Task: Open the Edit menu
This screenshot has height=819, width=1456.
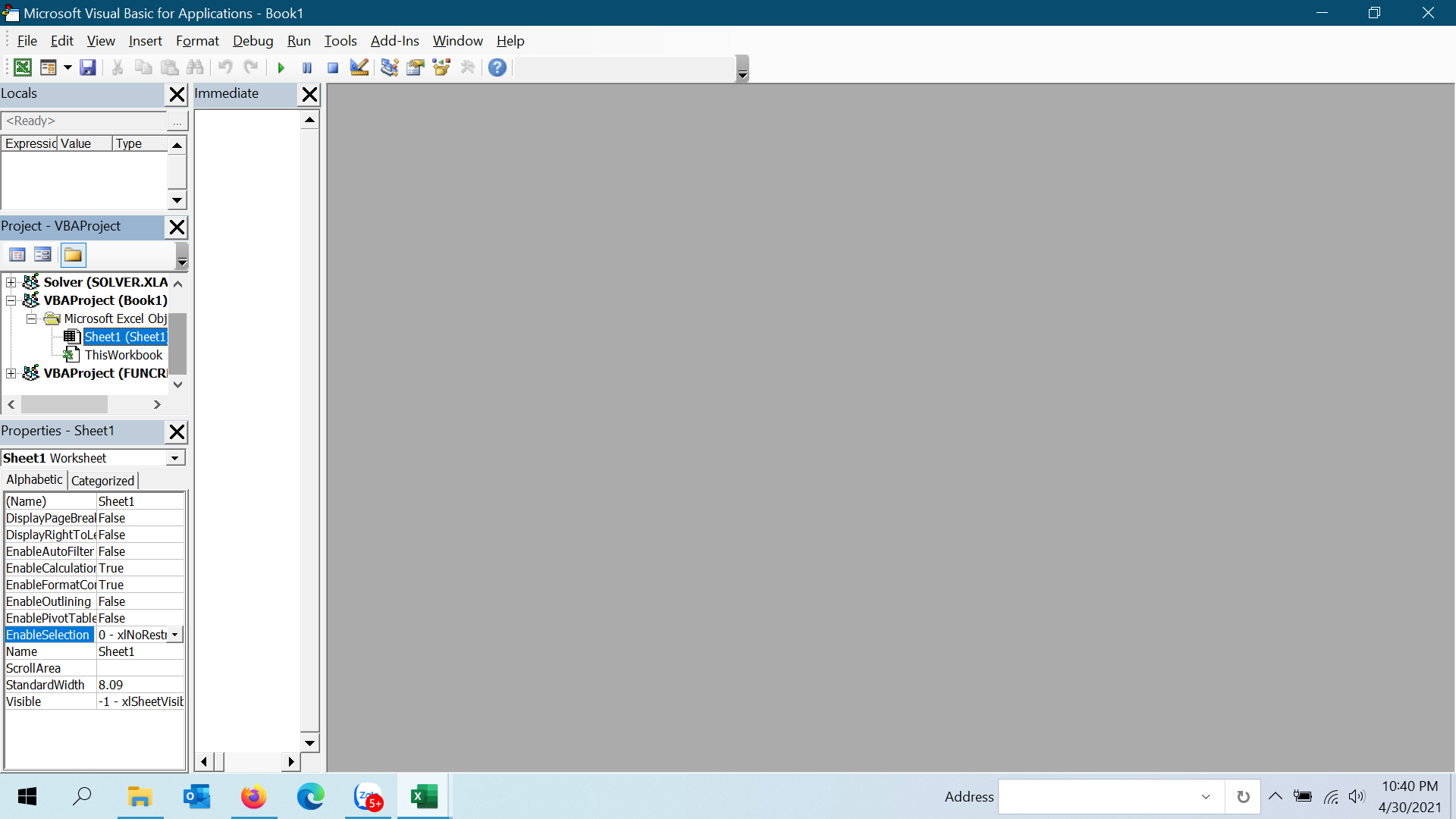Action: tap(62, 41)
